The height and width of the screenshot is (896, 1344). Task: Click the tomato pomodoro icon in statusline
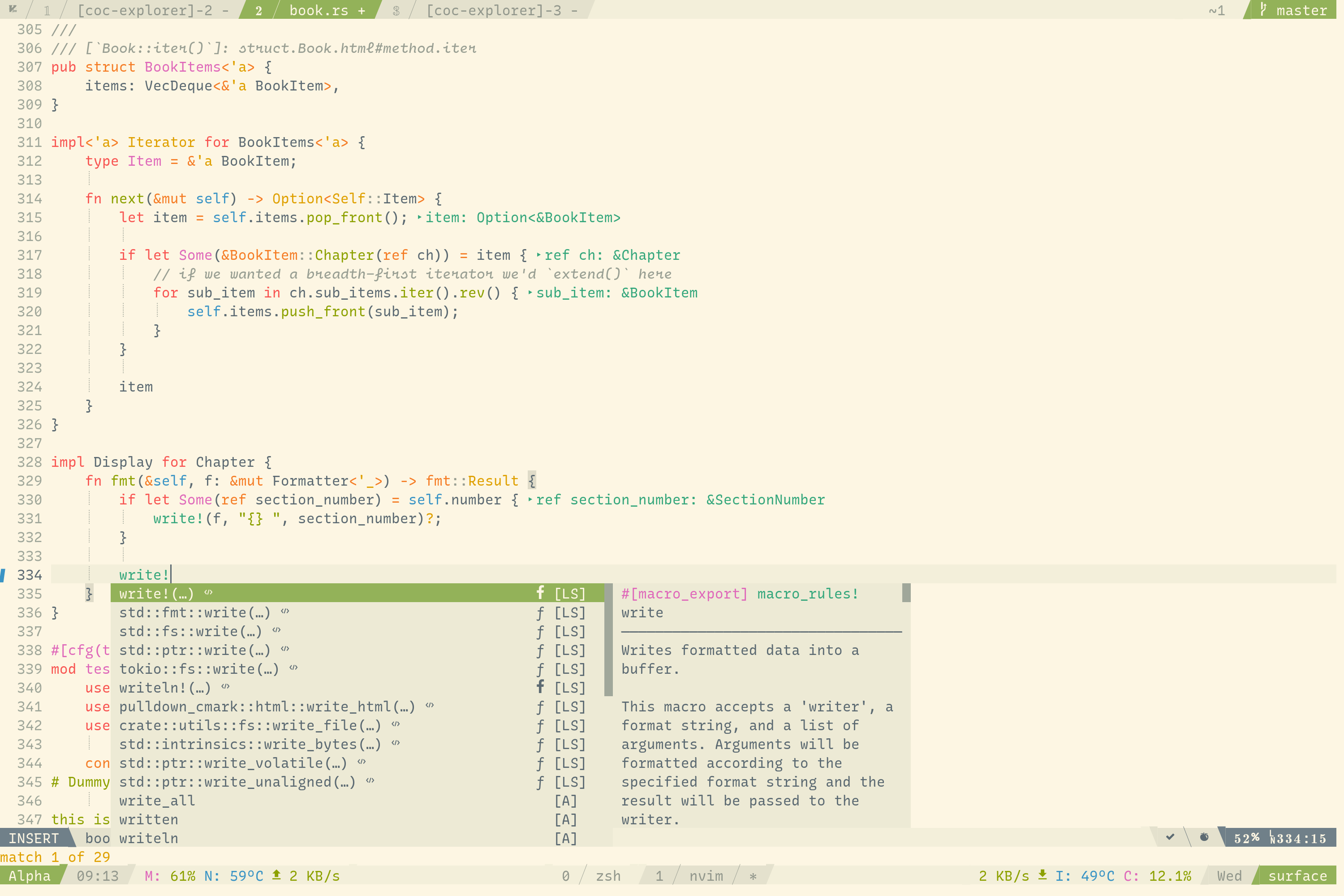point(1204,837)
